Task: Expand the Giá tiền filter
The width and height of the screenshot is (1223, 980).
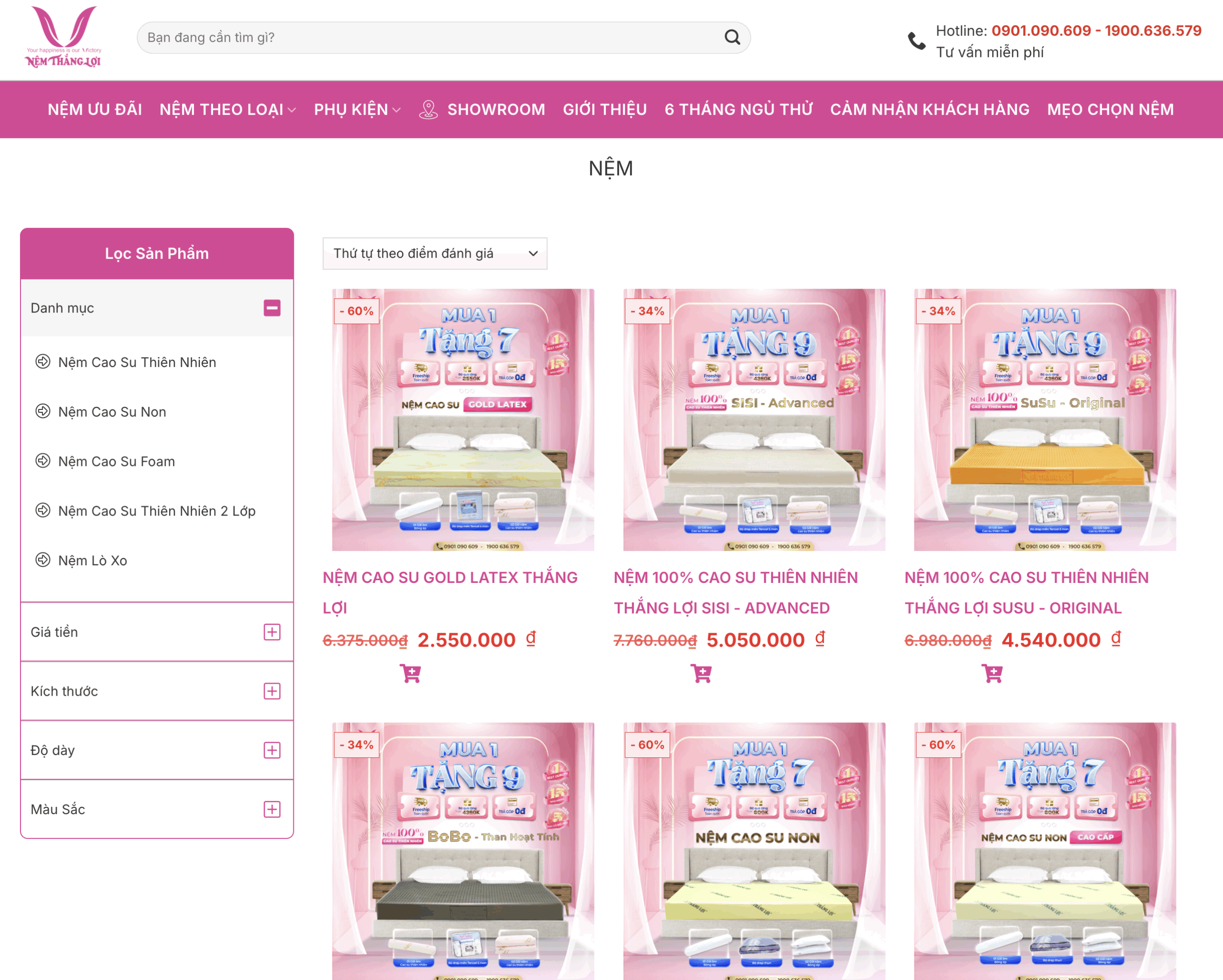Action: click(x=272, y=632)
